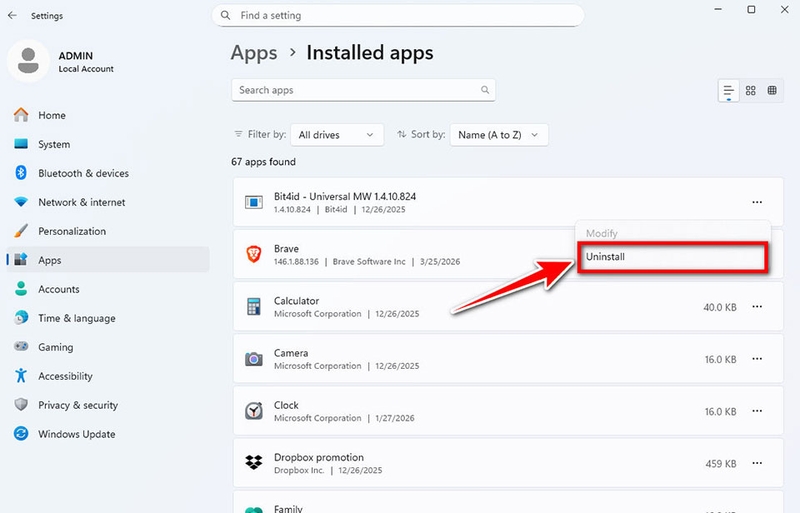This screenshot has width=800, height=513.
Task: Click the Brave app name
Action: coord(286,249)
